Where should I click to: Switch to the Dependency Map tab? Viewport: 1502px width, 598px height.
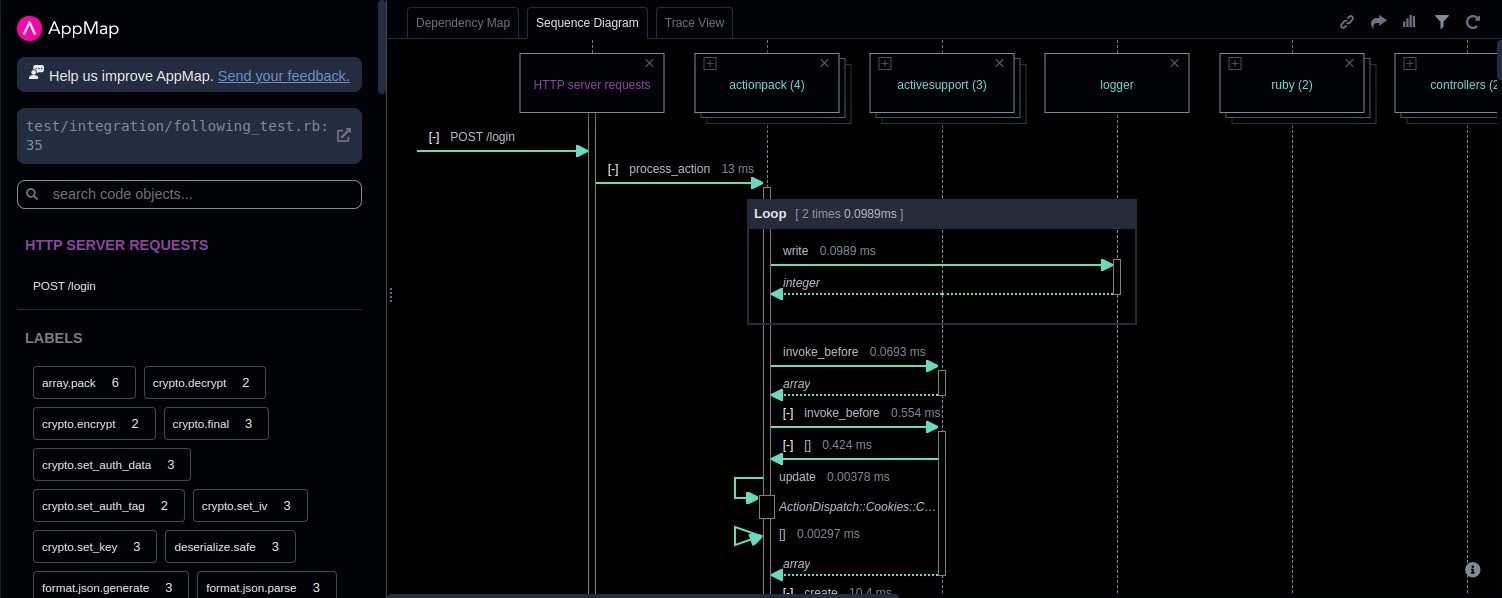pyautogui.click(x=463, y=23)
